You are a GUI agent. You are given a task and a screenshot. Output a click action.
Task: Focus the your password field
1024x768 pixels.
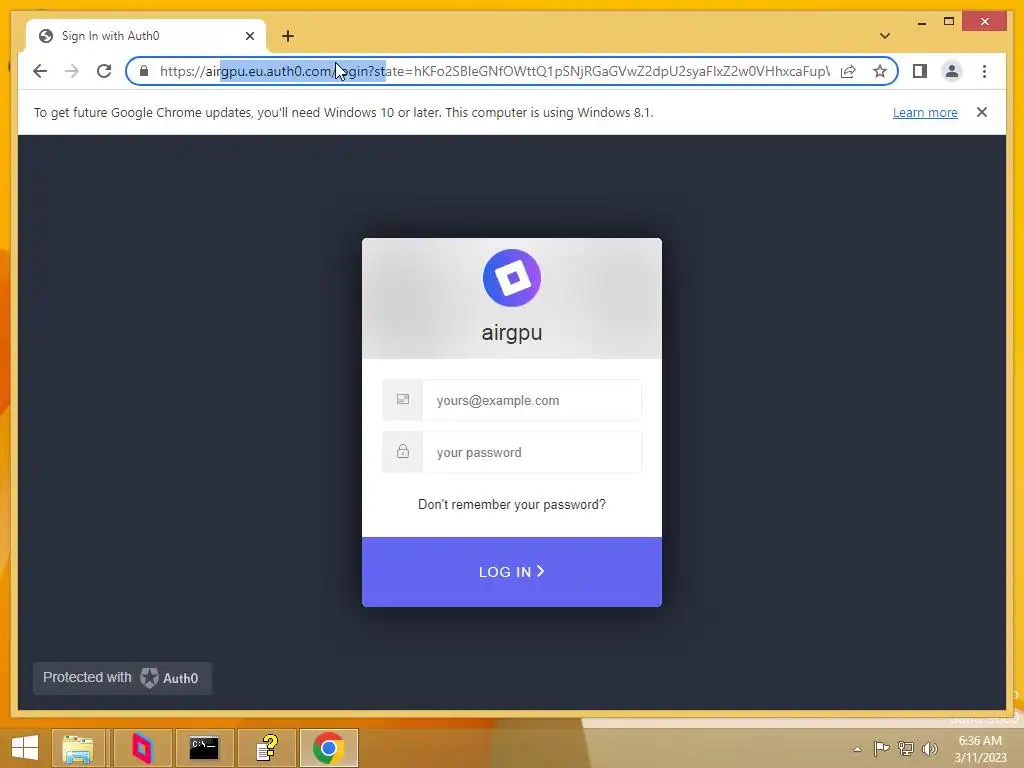click(x=532, y=452)
